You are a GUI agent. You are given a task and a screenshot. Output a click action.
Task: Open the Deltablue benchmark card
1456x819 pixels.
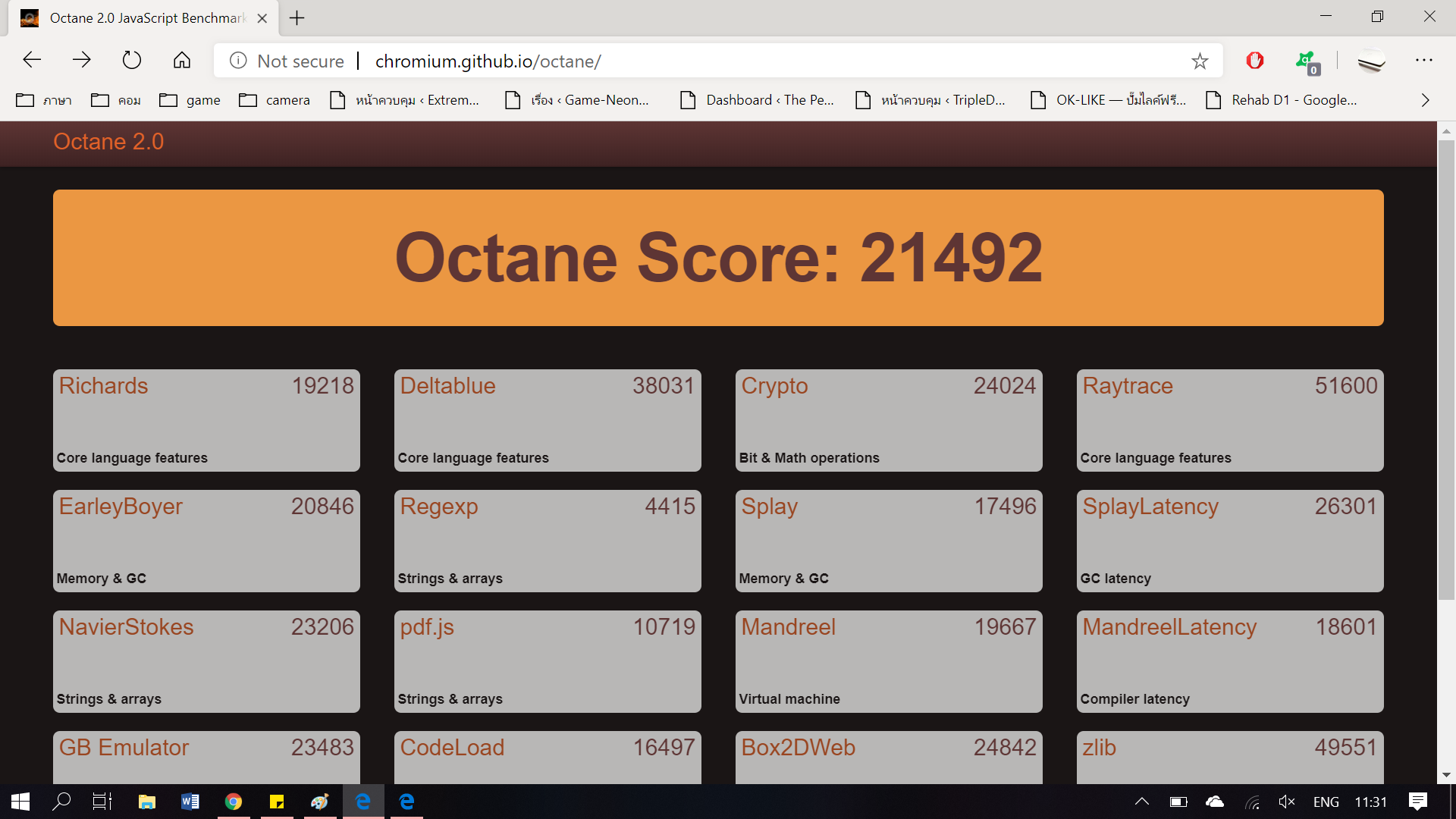click(548, 420)
